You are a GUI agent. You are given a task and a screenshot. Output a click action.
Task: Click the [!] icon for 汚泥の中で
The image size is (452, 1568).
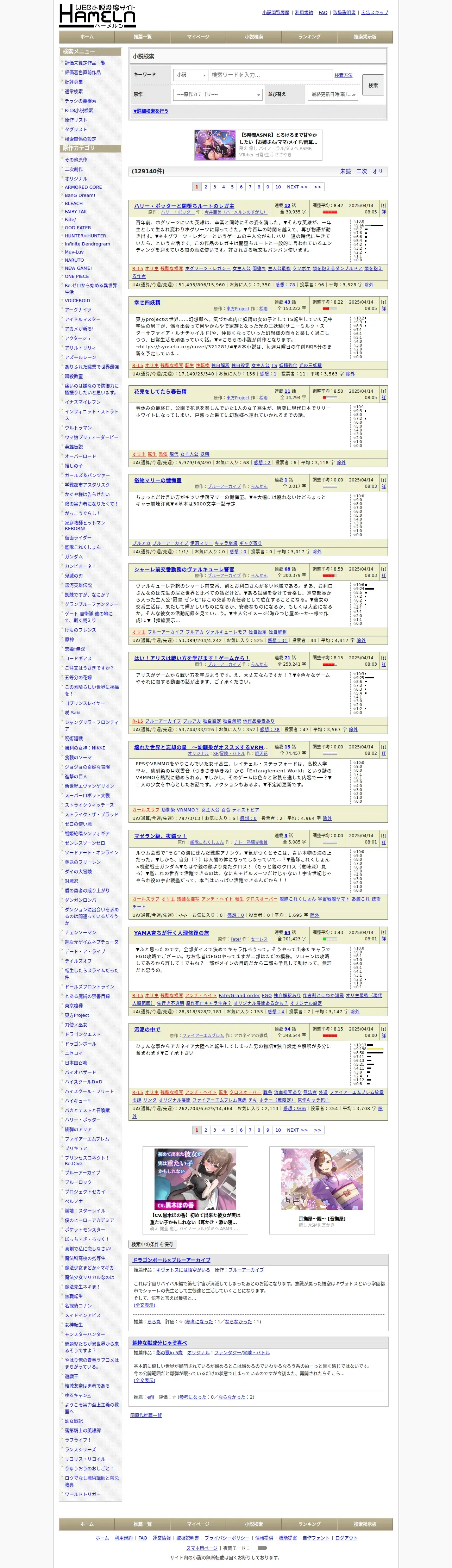pyautogui.click(x=383, y=1029)
